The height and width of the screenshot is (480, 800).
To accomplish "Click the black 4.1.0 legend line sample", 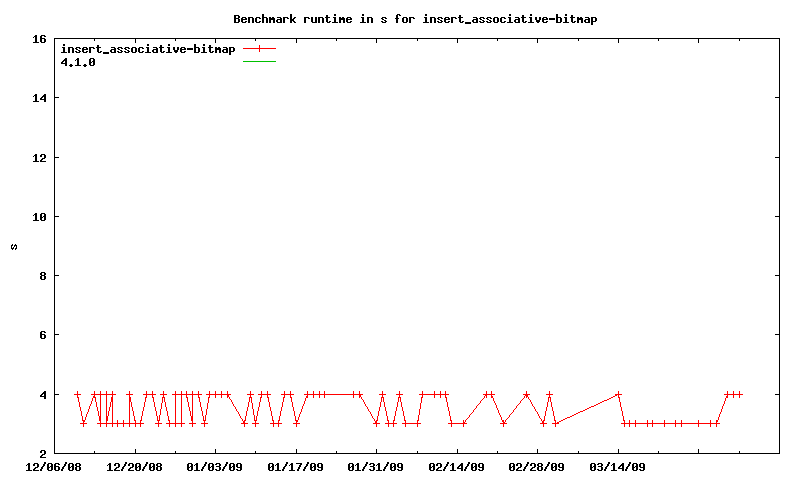I will click(x=259, y=61).
